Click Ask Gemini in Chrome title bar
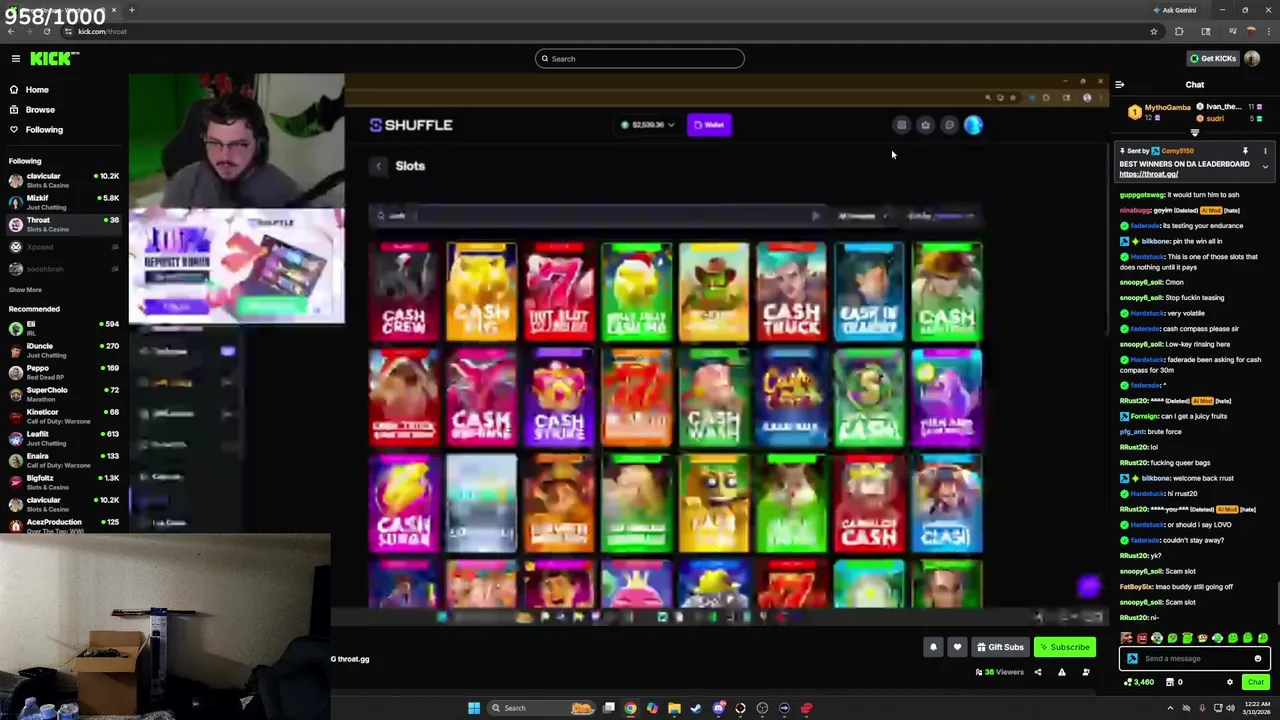The image size is (1280, 720). click(1175, 10)
